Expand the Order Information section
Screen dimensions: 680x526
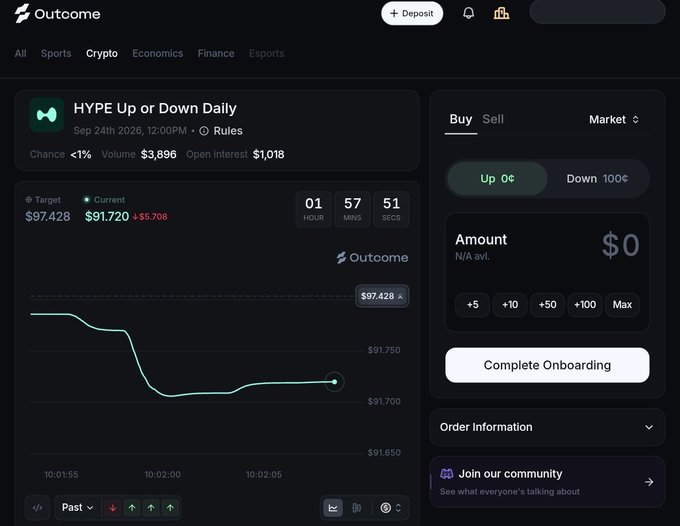click(x=547, y=427)
